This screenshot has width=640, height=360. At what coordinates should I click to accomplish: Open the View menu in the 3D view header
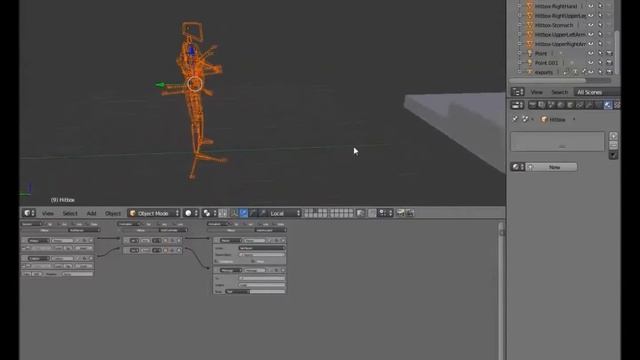[x=48, y=213]
